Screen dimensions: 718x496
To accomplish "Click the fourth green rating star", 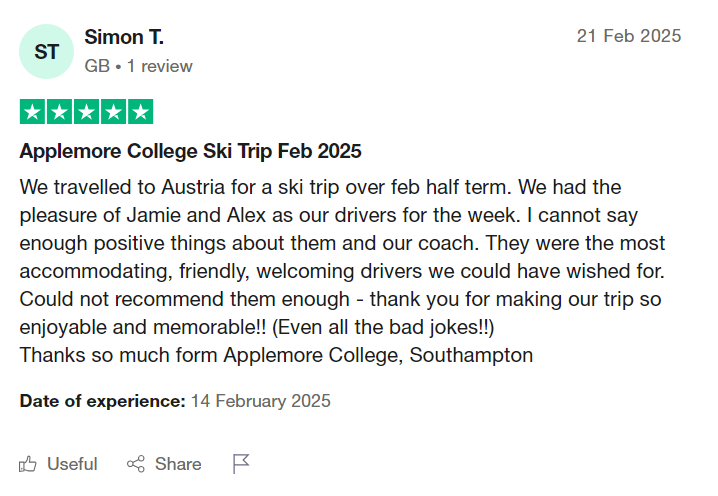I will click(113, 112).
